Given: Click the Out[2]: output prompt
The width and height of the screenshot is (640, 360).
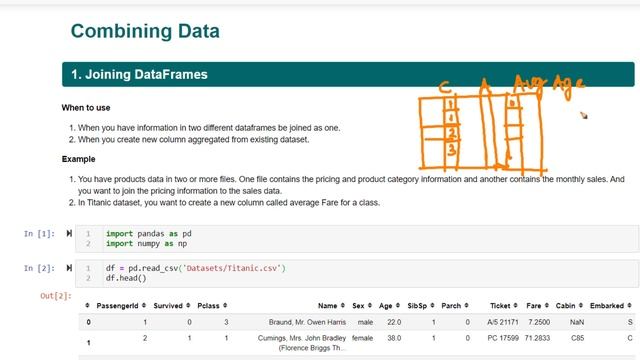Looking at the screenshot, I should [56, 296].
